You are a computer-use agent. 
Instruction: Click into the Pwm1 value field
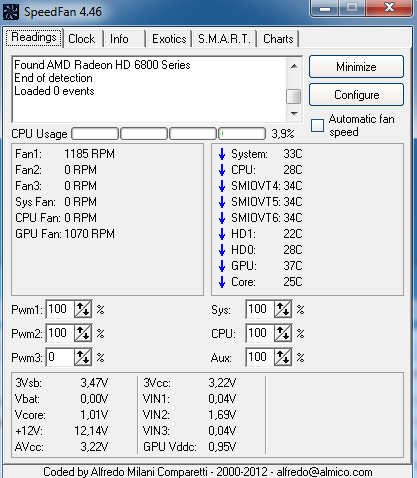click(x=60, y=309)
